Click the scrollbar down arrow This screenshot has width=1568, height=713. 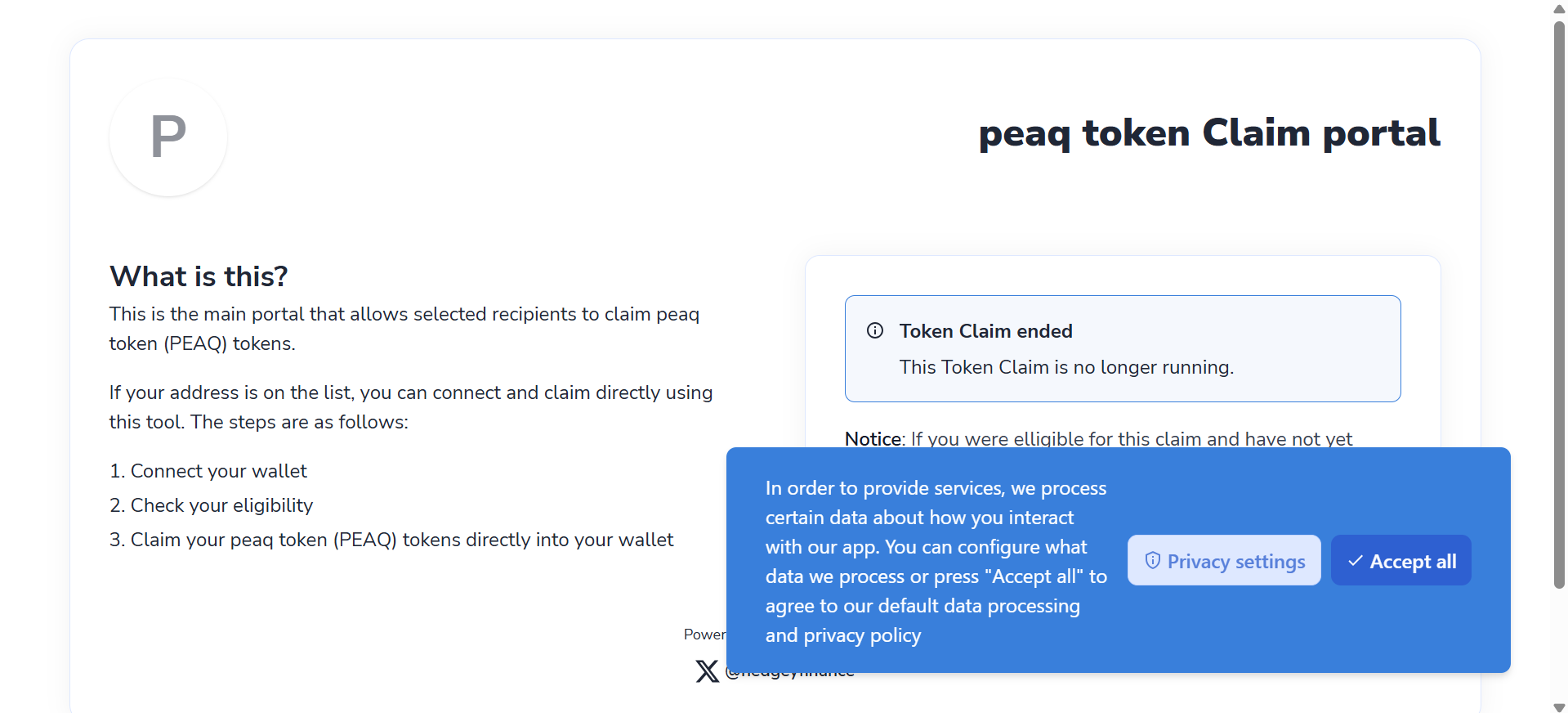[1559, 706]
